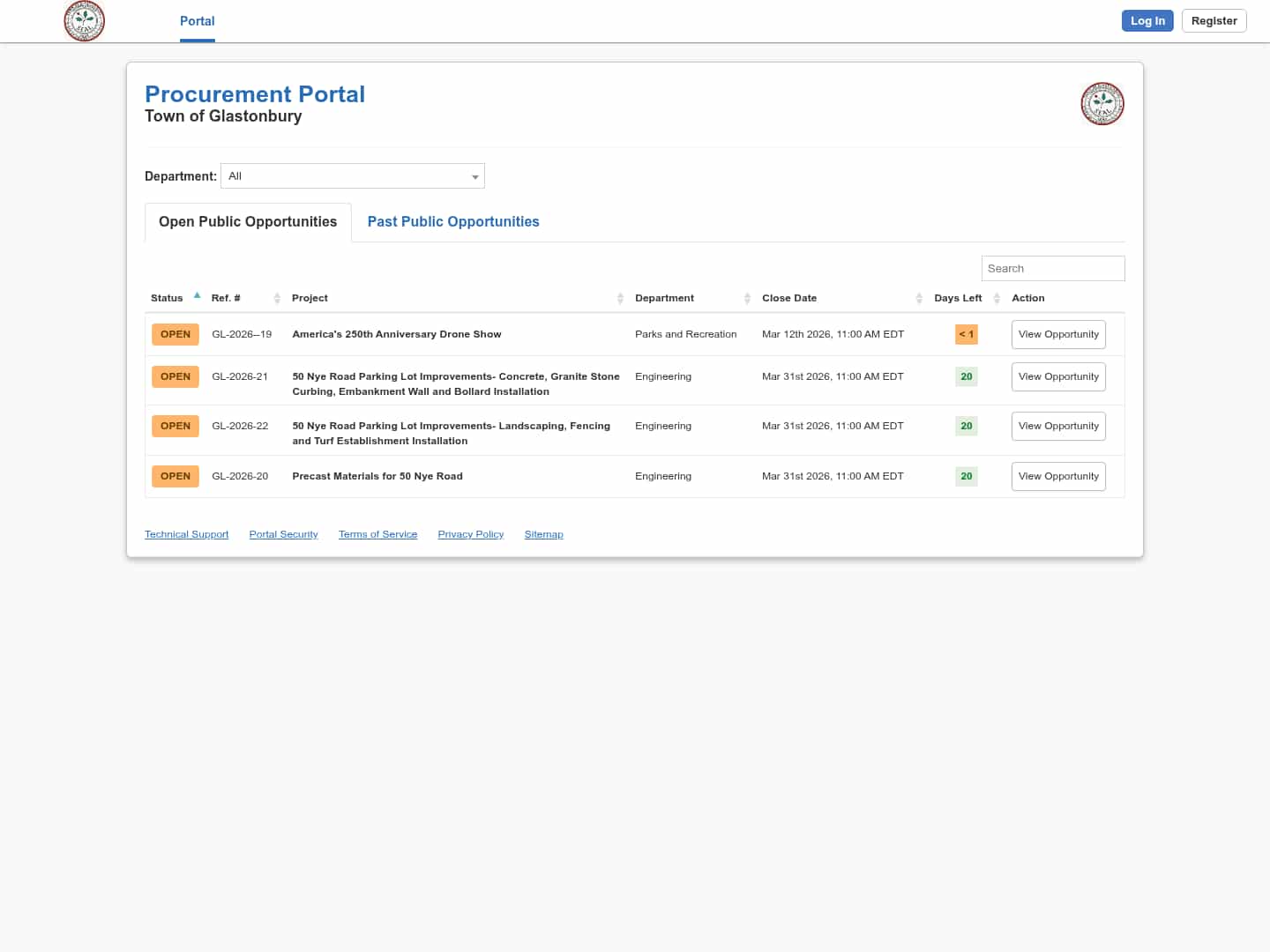Select Open Public Opportunities tab
Screen dimensions: 1270x952
pos(248,222)
